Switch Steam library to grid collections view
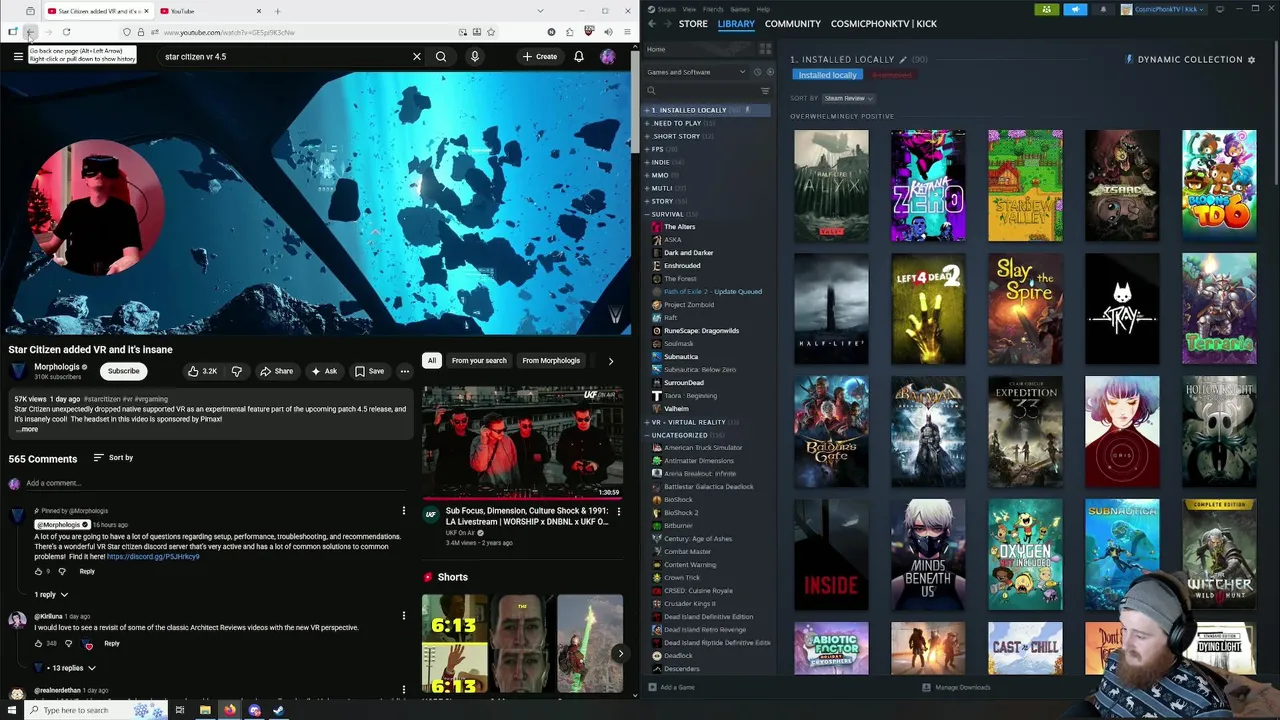 [x=765, y=49]
